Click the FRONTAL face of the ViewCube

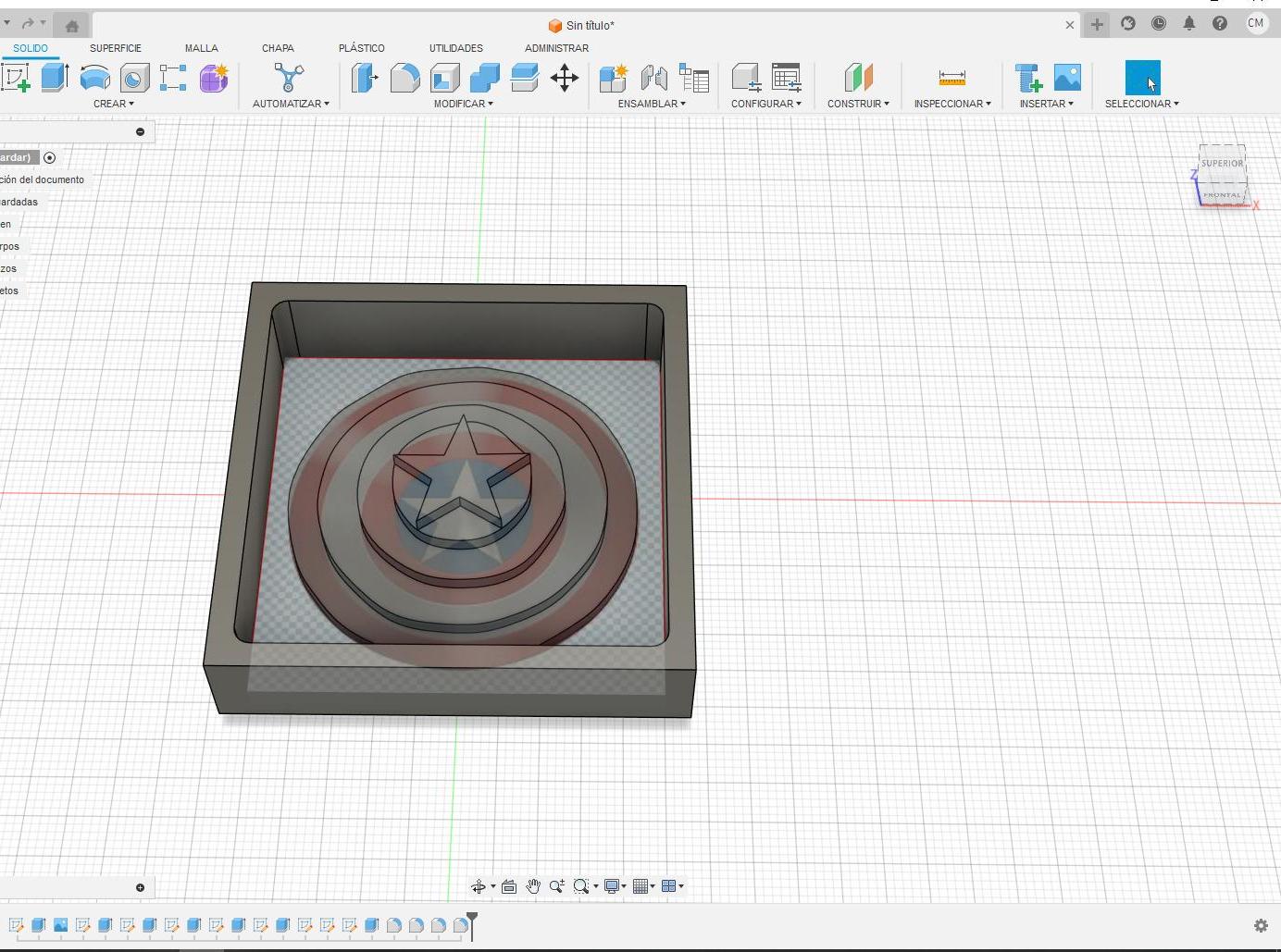[1222, 194]
